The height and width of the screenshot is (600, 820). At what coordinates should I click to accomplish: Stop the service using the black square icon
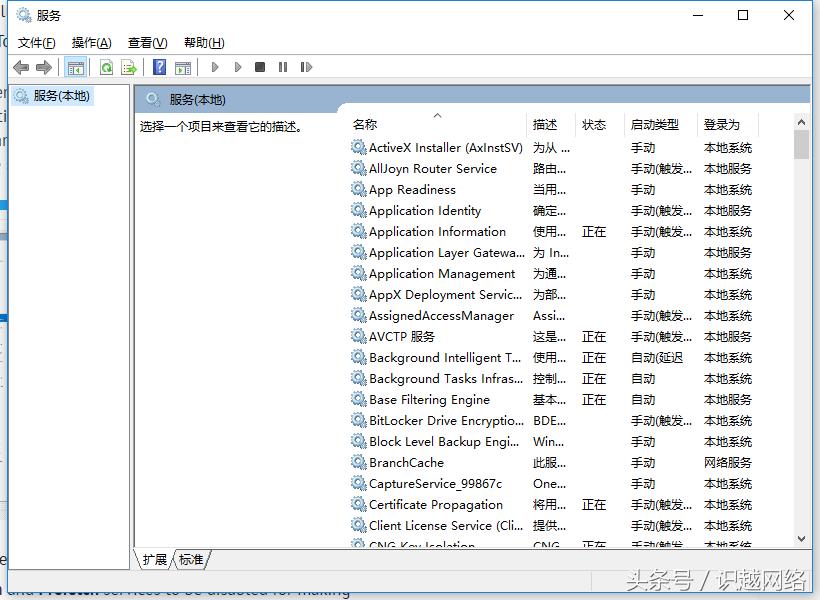260,66
